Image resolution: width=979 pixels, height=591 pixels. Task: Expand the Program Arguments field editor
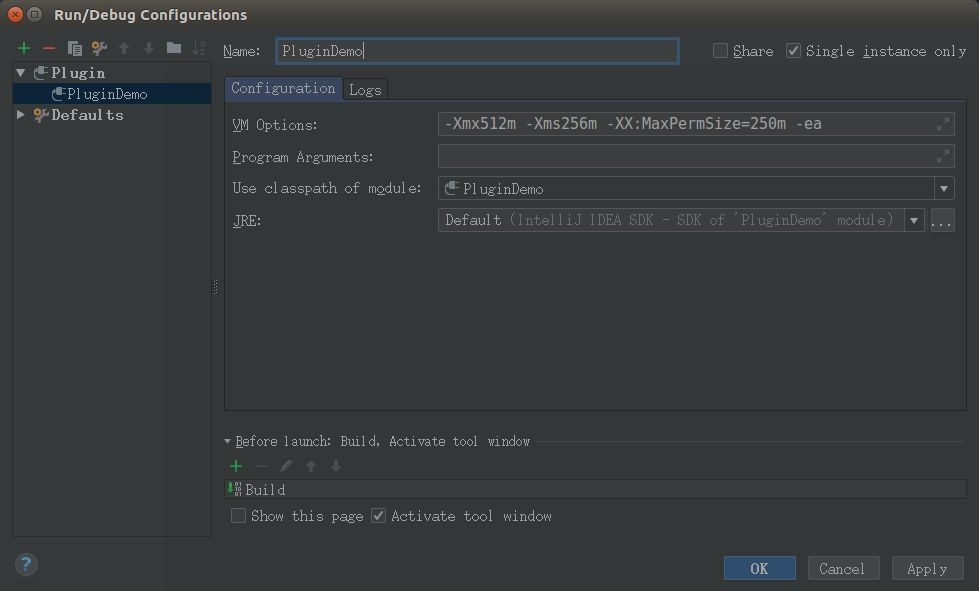[943, 156]
